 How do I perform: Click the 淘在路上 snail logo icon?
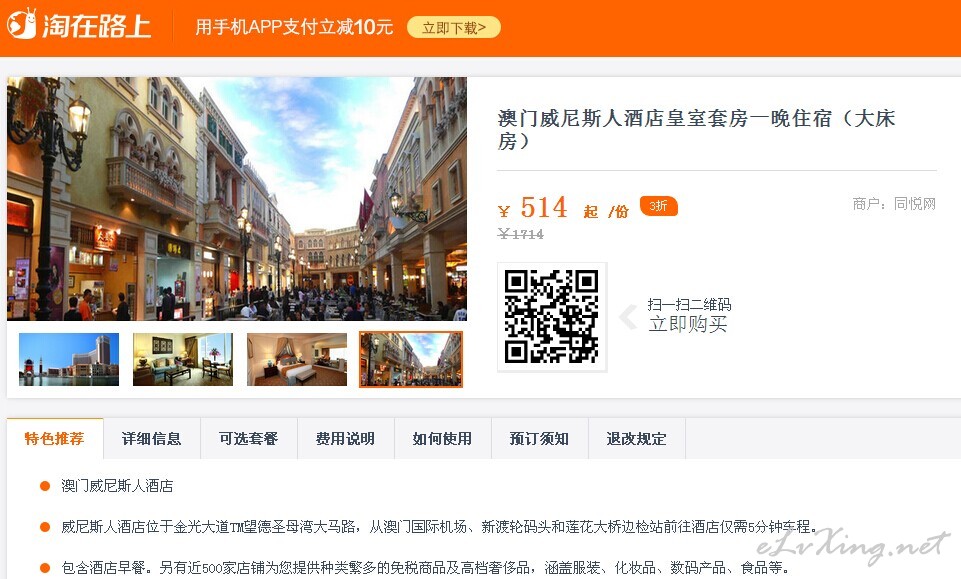(22, 25)
